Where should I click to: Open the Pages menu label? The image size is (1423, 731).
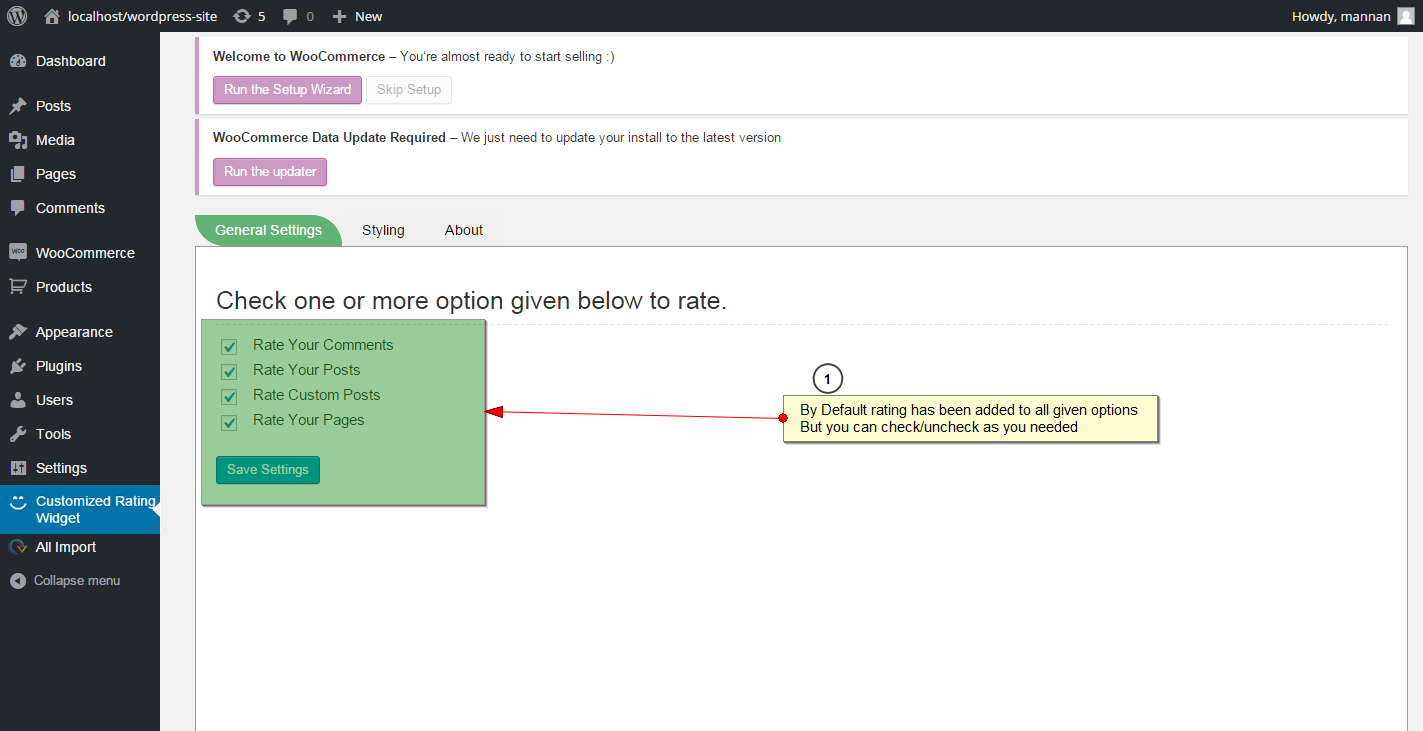click(56, 174)
